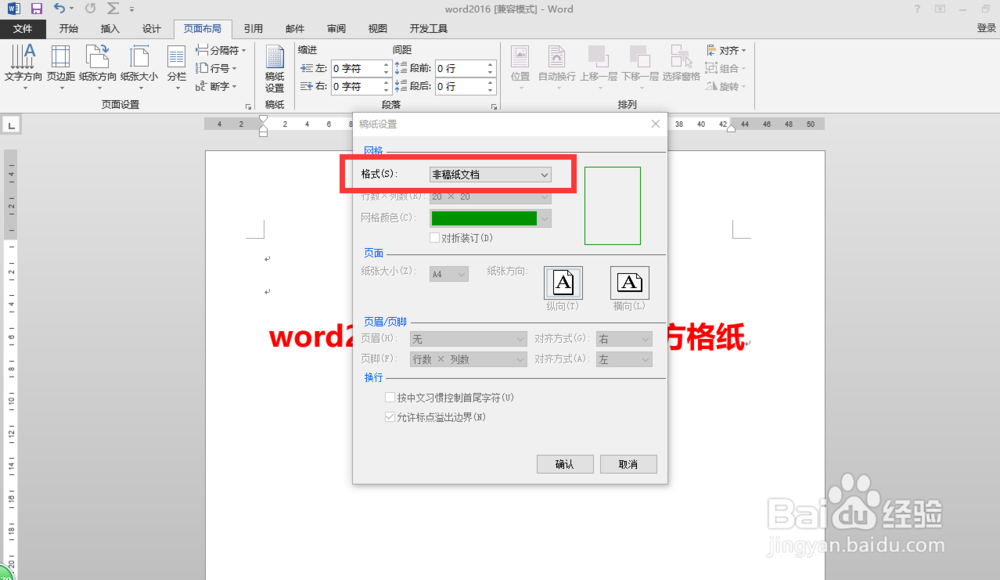
Task: Click the 自动换行 wrap text icon
Action: [x=557, y=66]
